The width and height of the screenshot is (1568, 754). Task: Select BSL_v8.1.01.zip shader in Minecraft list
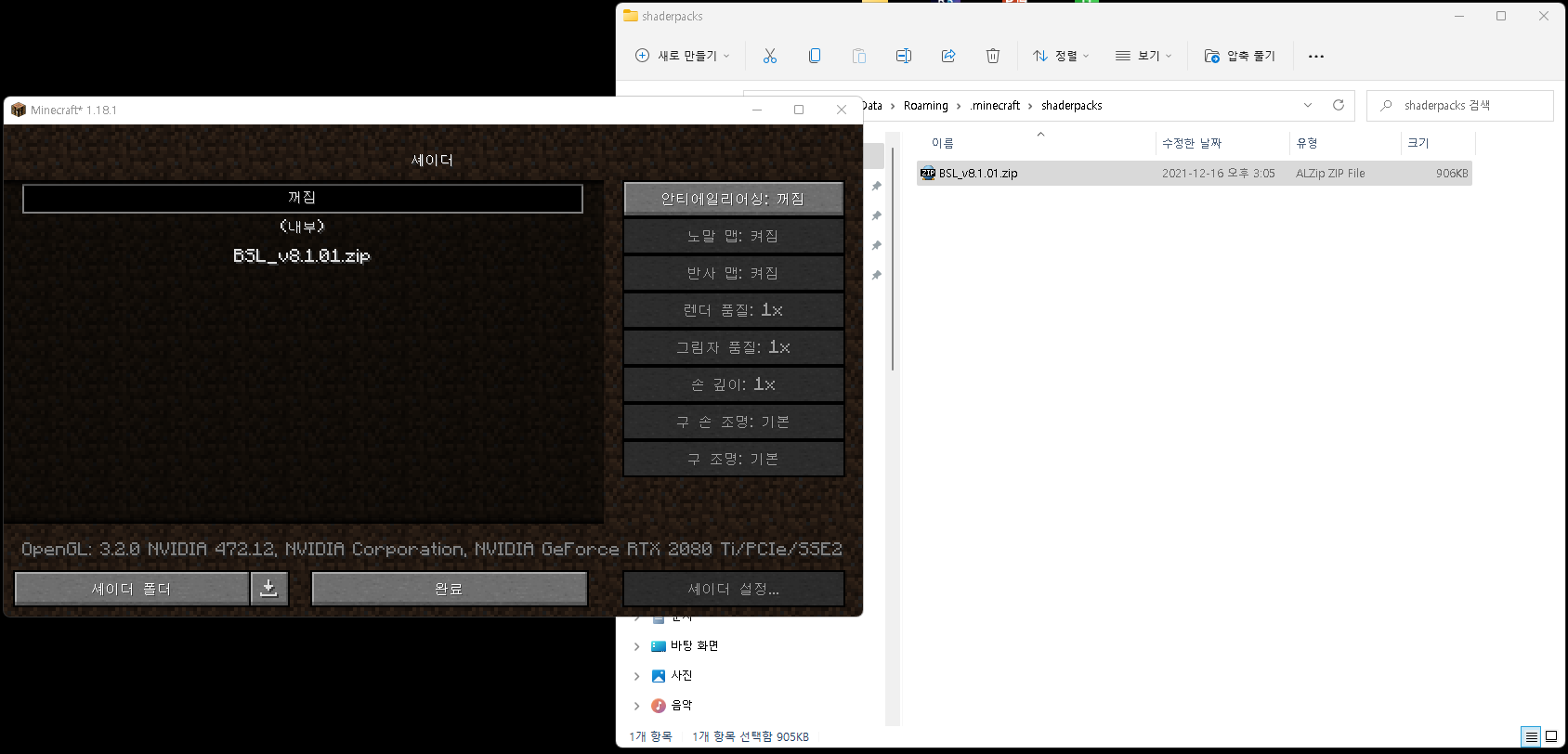(303, 255)
